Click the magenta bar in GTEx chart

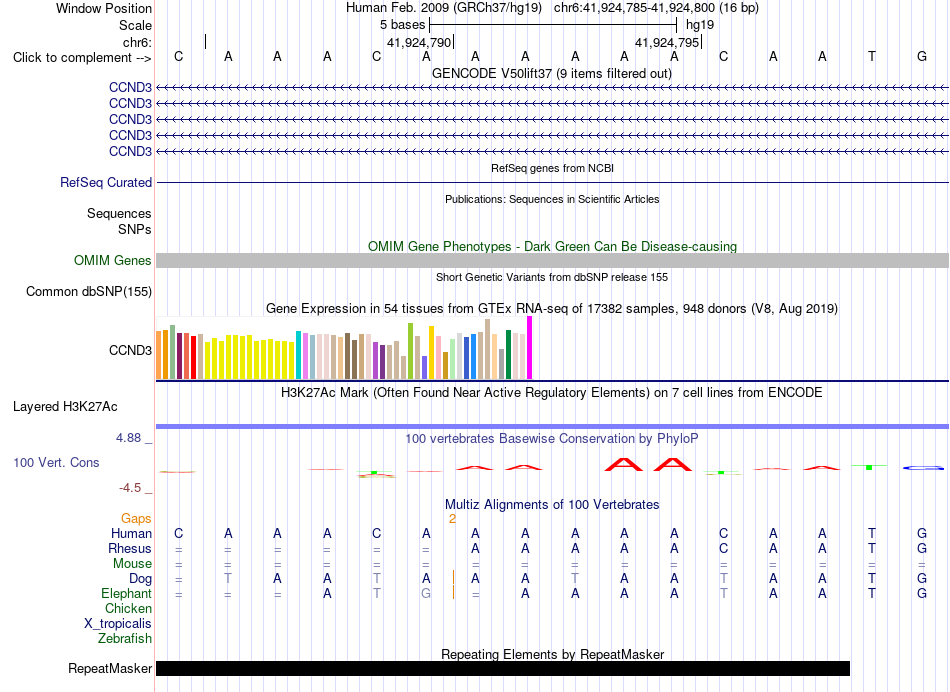click(x=530, y=348)
